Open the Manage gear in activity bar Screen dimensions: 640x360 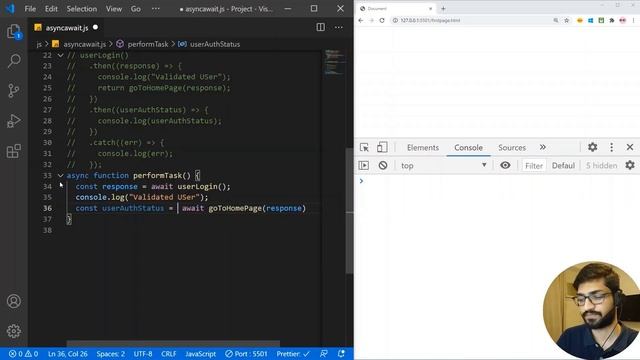(x=14, y=331)
